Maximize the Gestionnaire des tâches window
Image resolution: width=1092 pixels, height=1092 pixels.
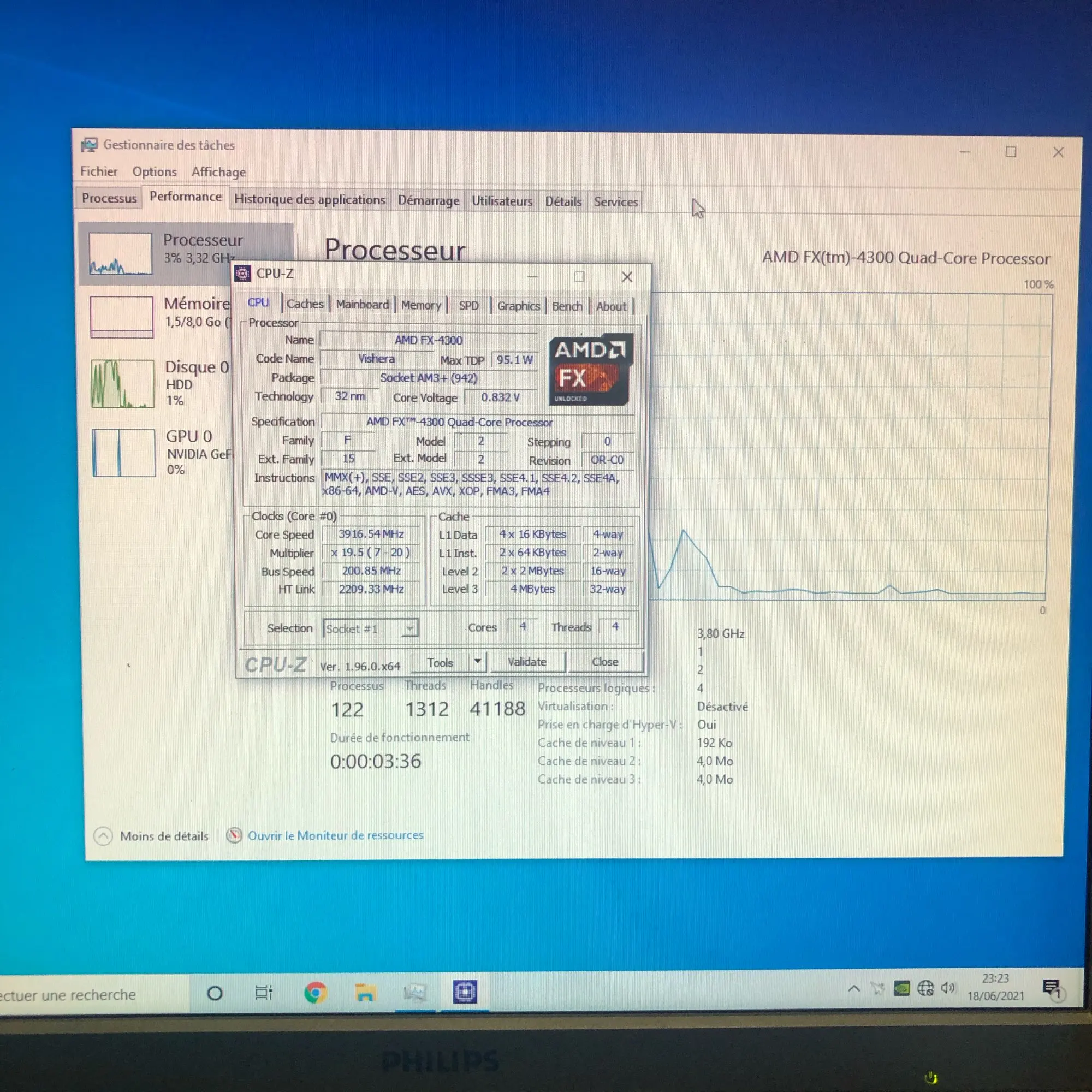(x=1011, y=151)
